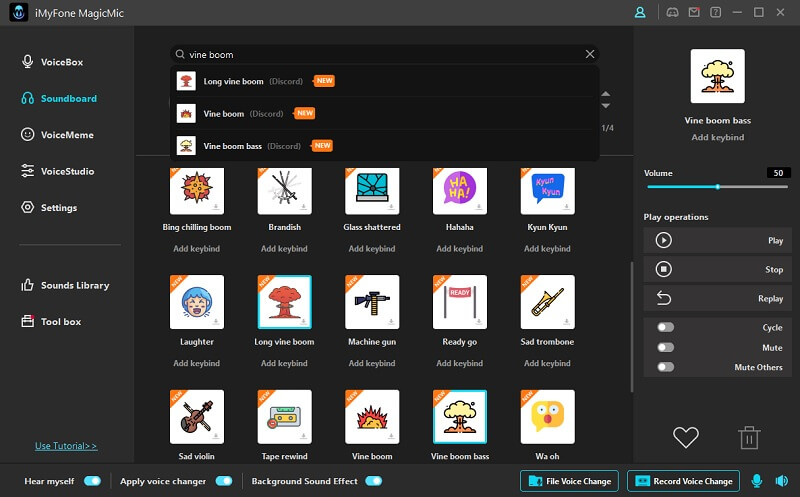
Task: Select Long vine boom search suggestion
Action: 384,81
